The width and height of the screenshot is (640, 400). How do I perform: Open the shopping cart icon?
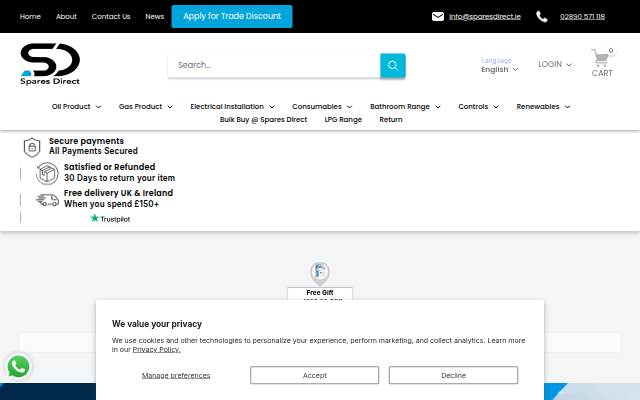click(600, 58)
